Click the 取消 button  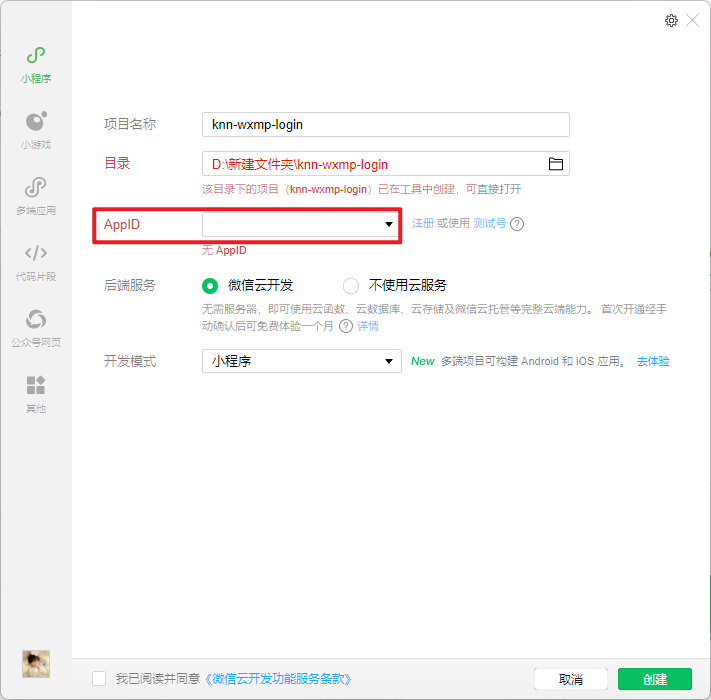click(x=570, y=679)
